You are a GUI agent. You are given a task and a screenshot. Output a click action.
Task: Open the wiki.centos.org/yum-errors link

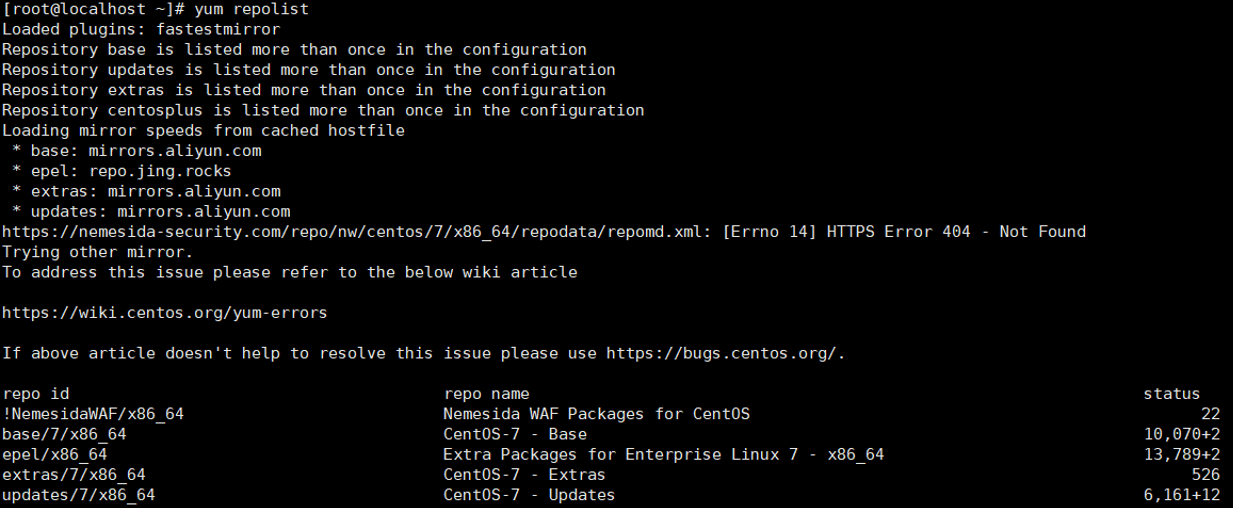click(164, 313)
